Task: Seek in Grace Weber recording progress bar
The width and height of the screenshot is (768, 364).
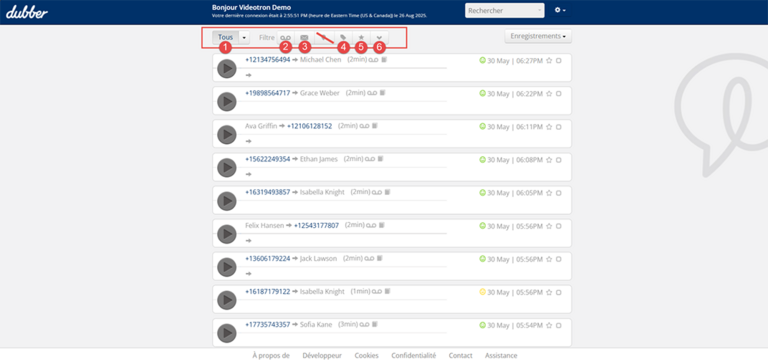Action: click(343, 101)
